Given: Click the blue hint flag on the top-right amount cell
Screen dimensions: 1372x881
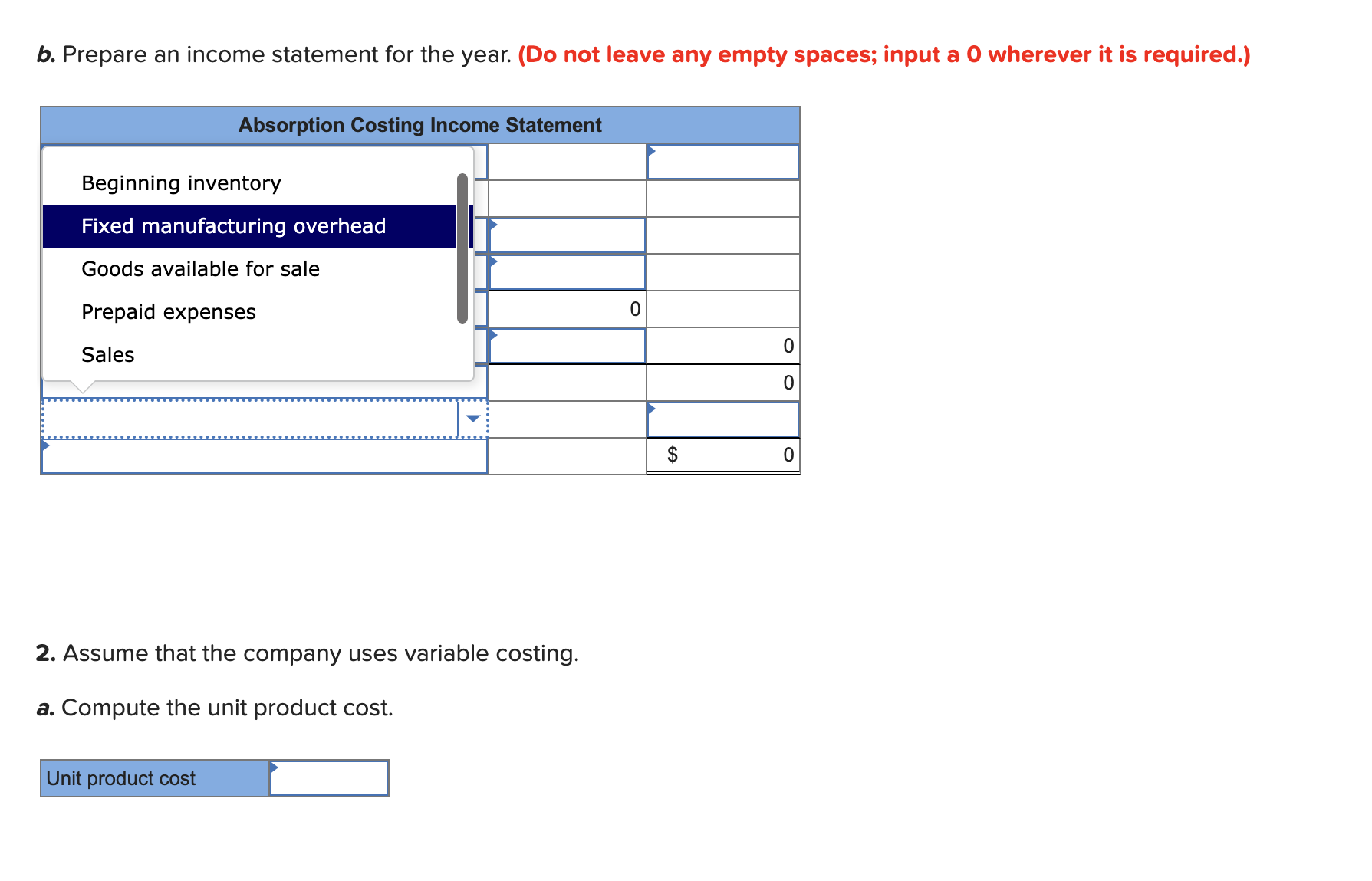Looking at the screenshot, I should tap(651, 150).
